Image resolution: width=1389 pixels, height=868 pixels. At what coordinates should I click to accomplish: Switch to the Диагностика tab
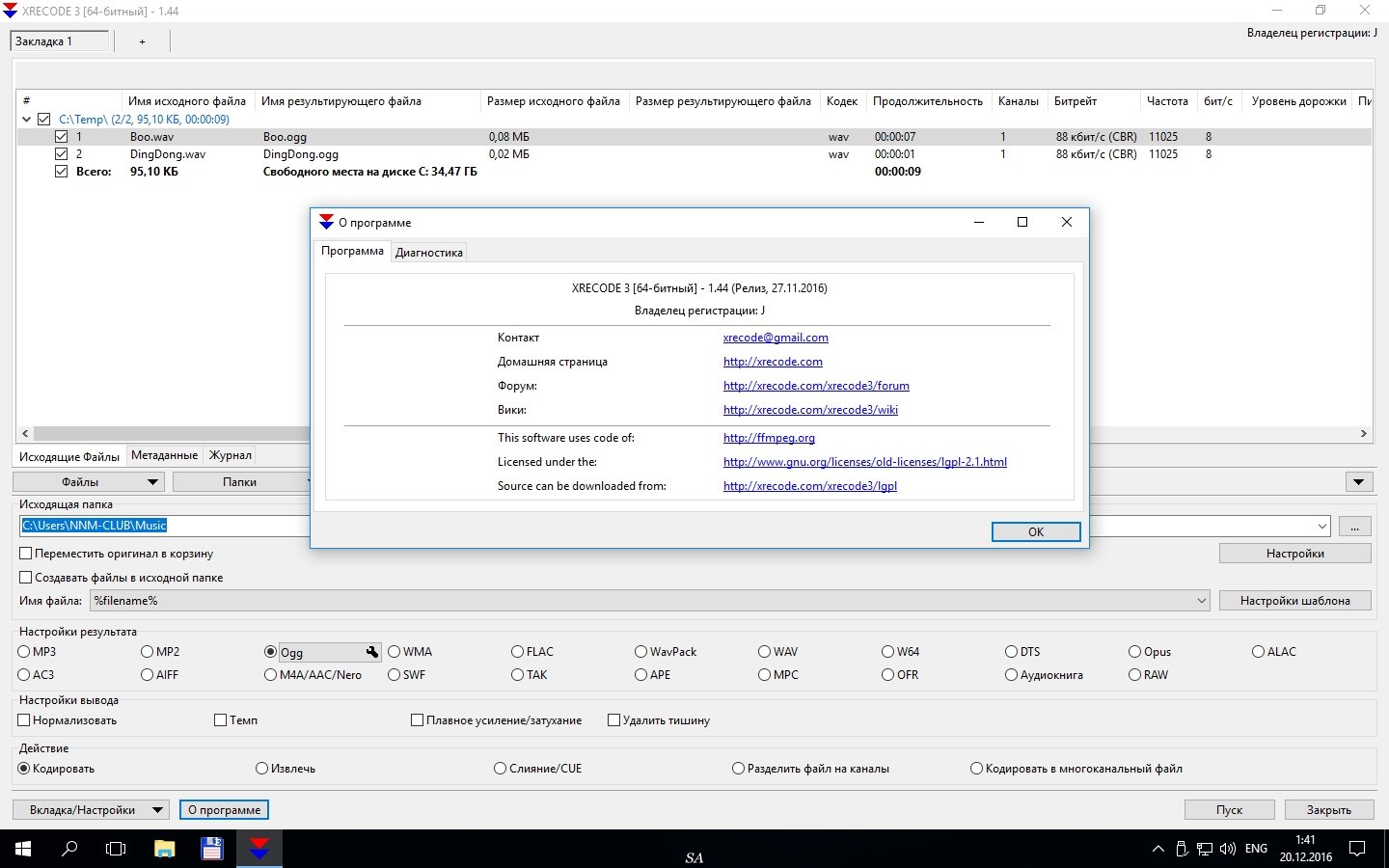(428, 253)
